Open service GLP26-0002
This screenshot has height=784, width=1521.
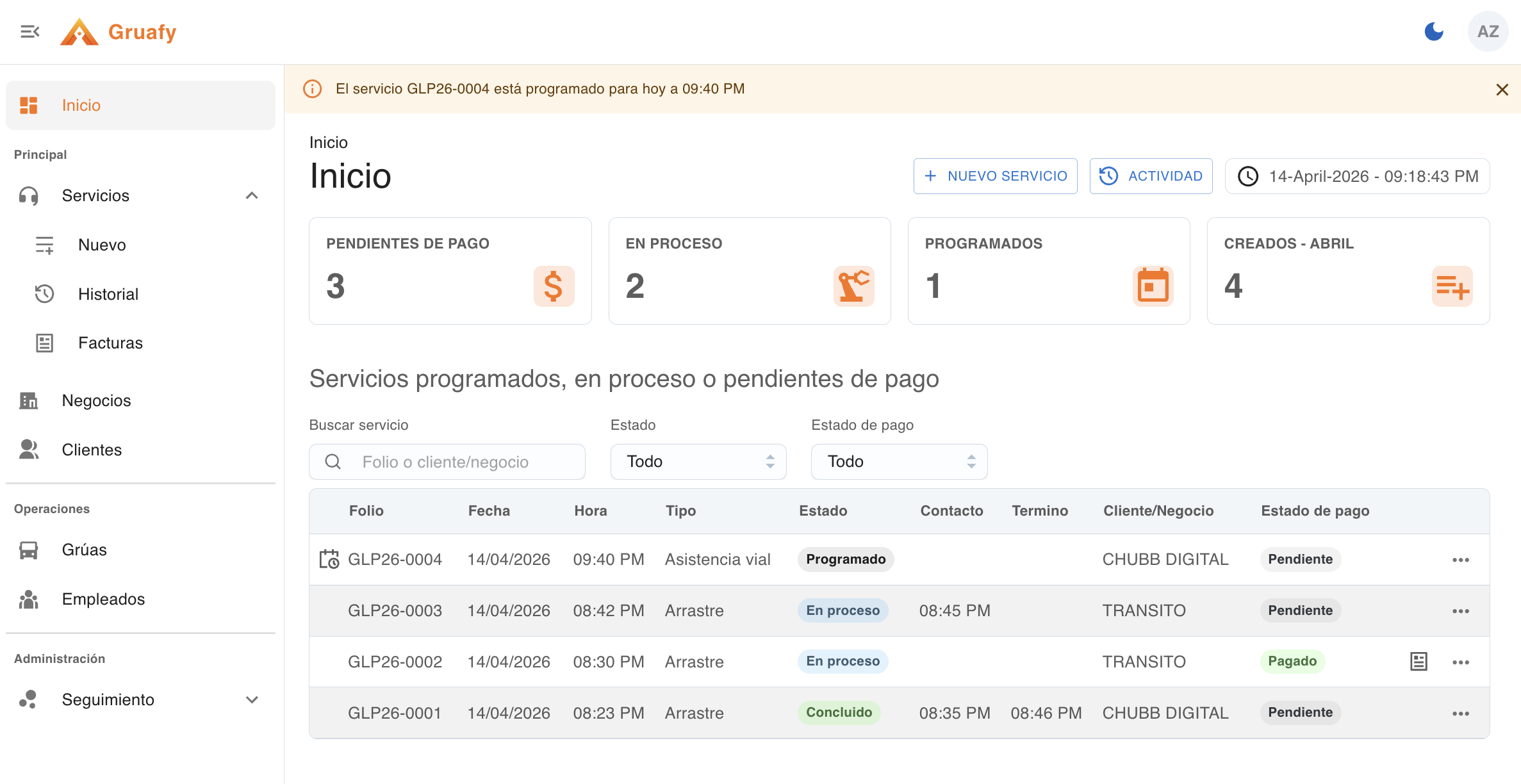(x=395, y=662)
